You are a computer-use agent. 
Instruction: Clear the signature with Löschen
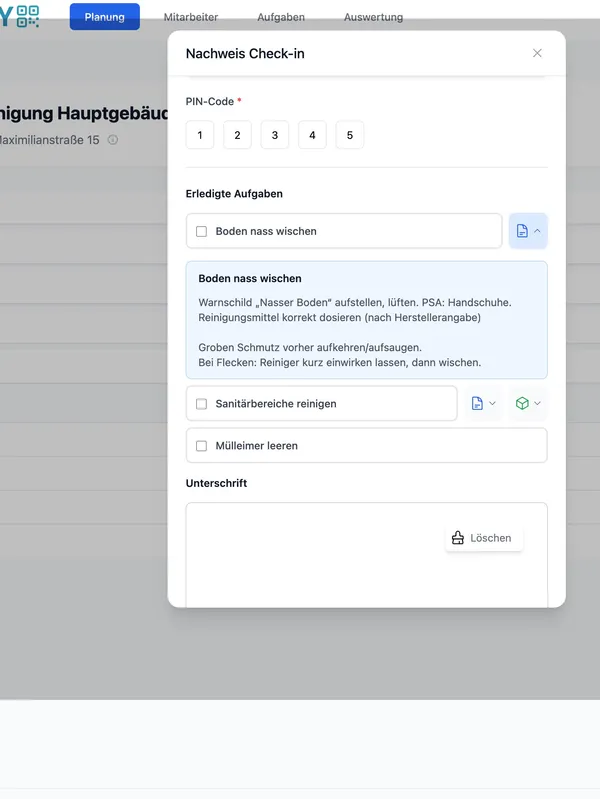click(484, 538)
